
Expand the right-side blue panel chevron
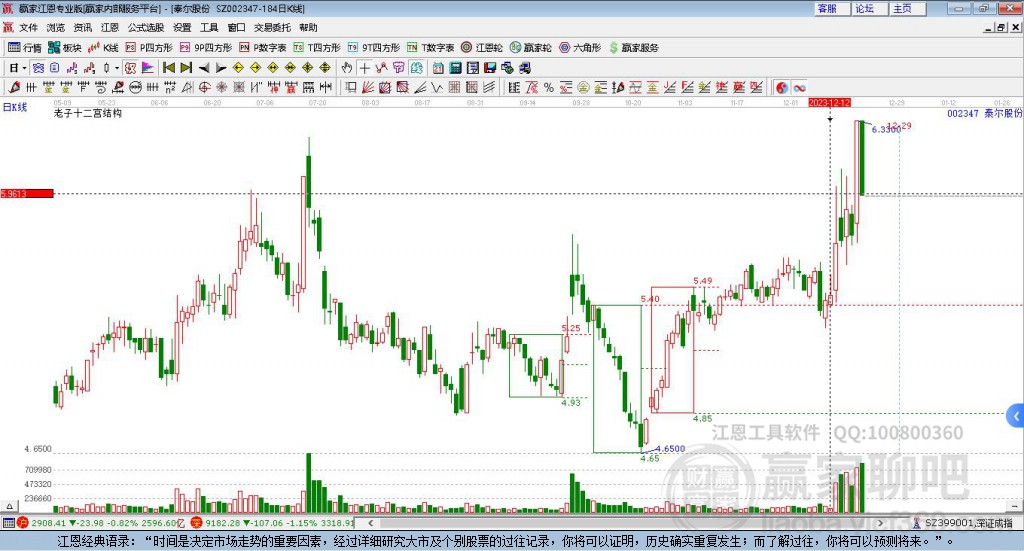pos(1016,416)
